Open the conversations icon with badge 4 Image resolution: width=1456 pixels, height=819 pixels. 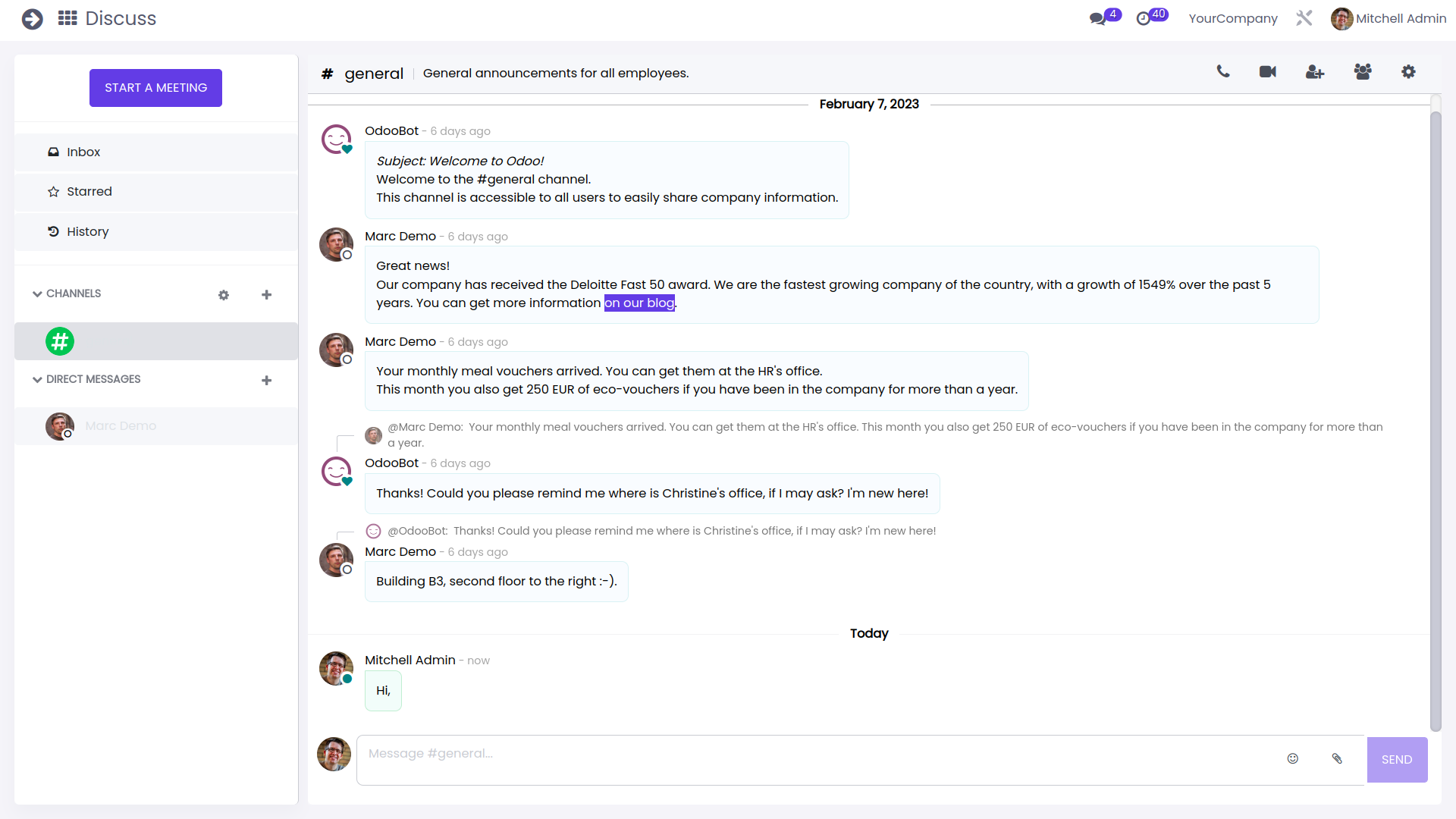[1098, 18]
